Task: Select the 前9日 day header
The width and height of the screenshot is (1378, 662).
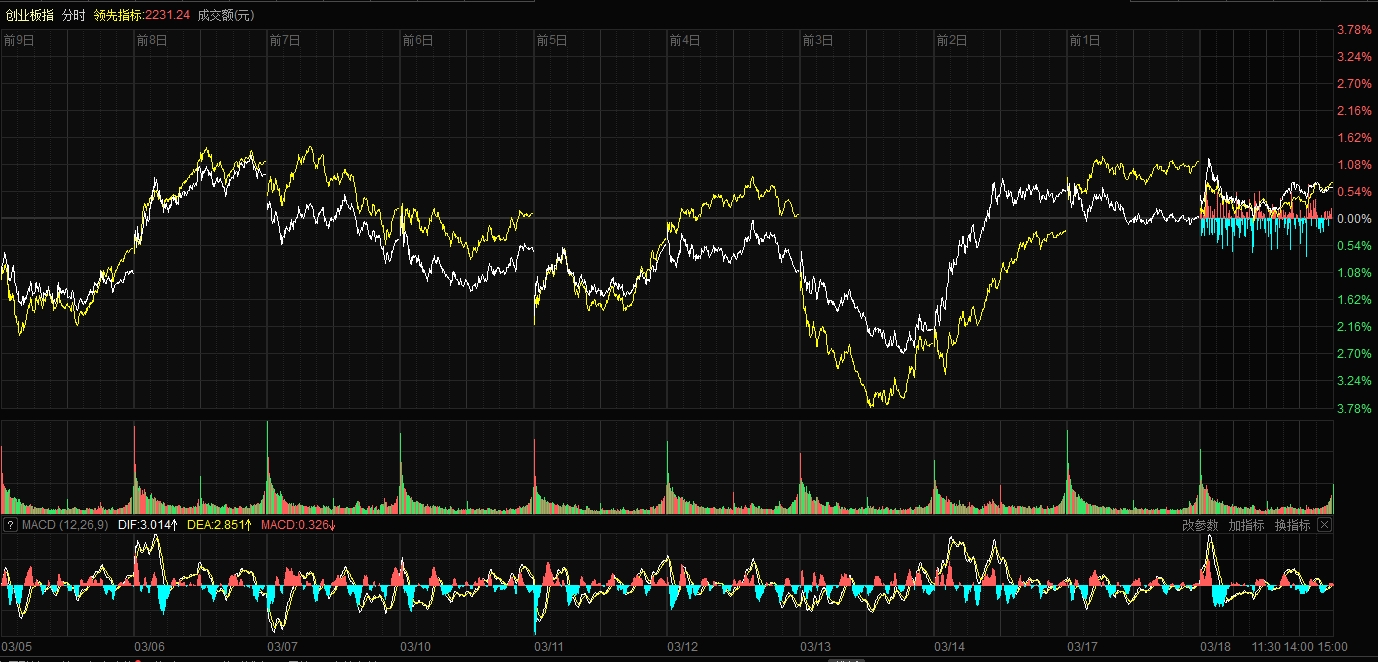Action: (19, 41)
